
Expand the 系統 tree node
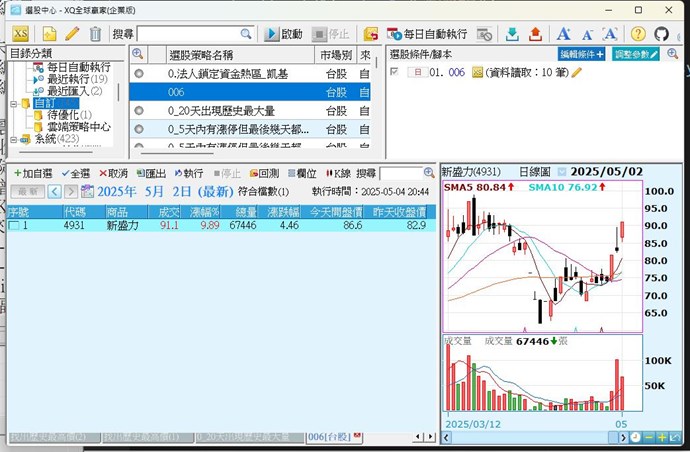pos(12,139)
